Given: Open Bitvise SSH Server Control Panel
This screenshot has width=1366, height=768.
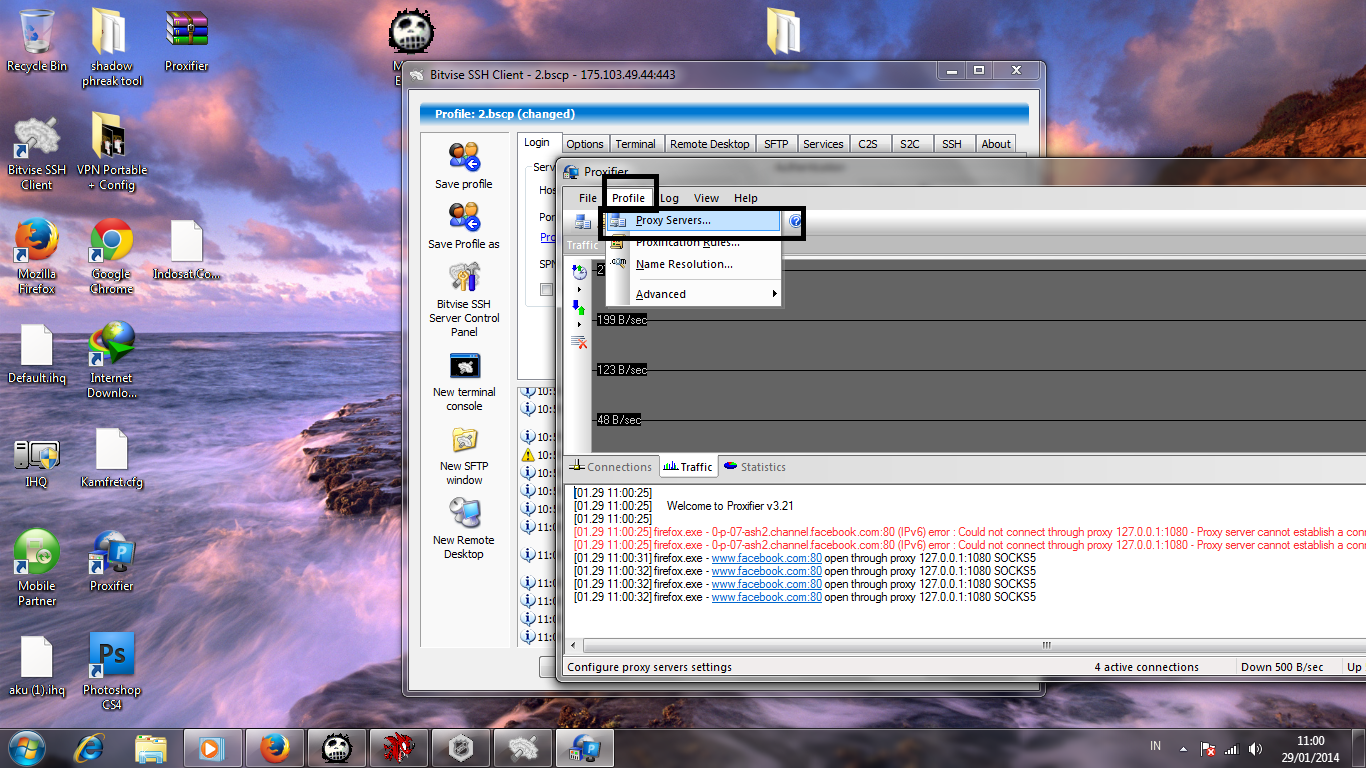Looking at the screenshot, I should [x=464, y=300].
